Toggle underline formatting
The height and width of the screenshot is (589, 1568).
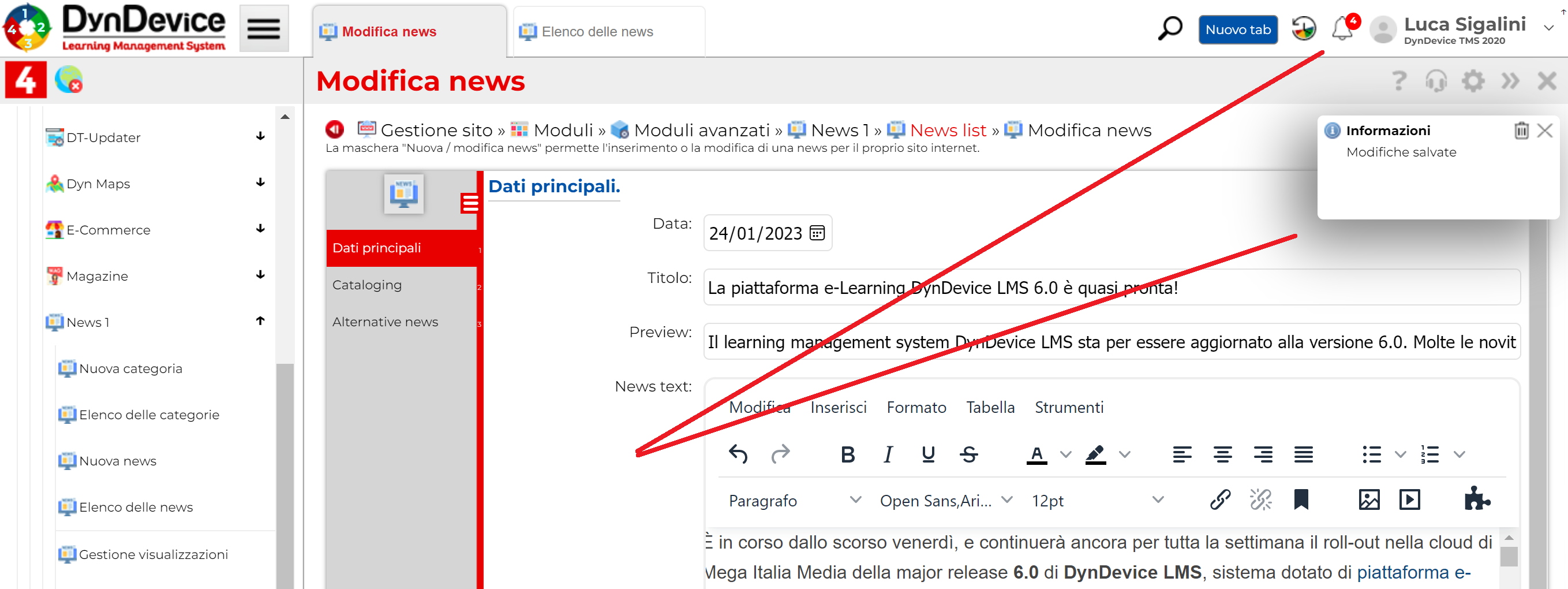click(x=927, y=454)
